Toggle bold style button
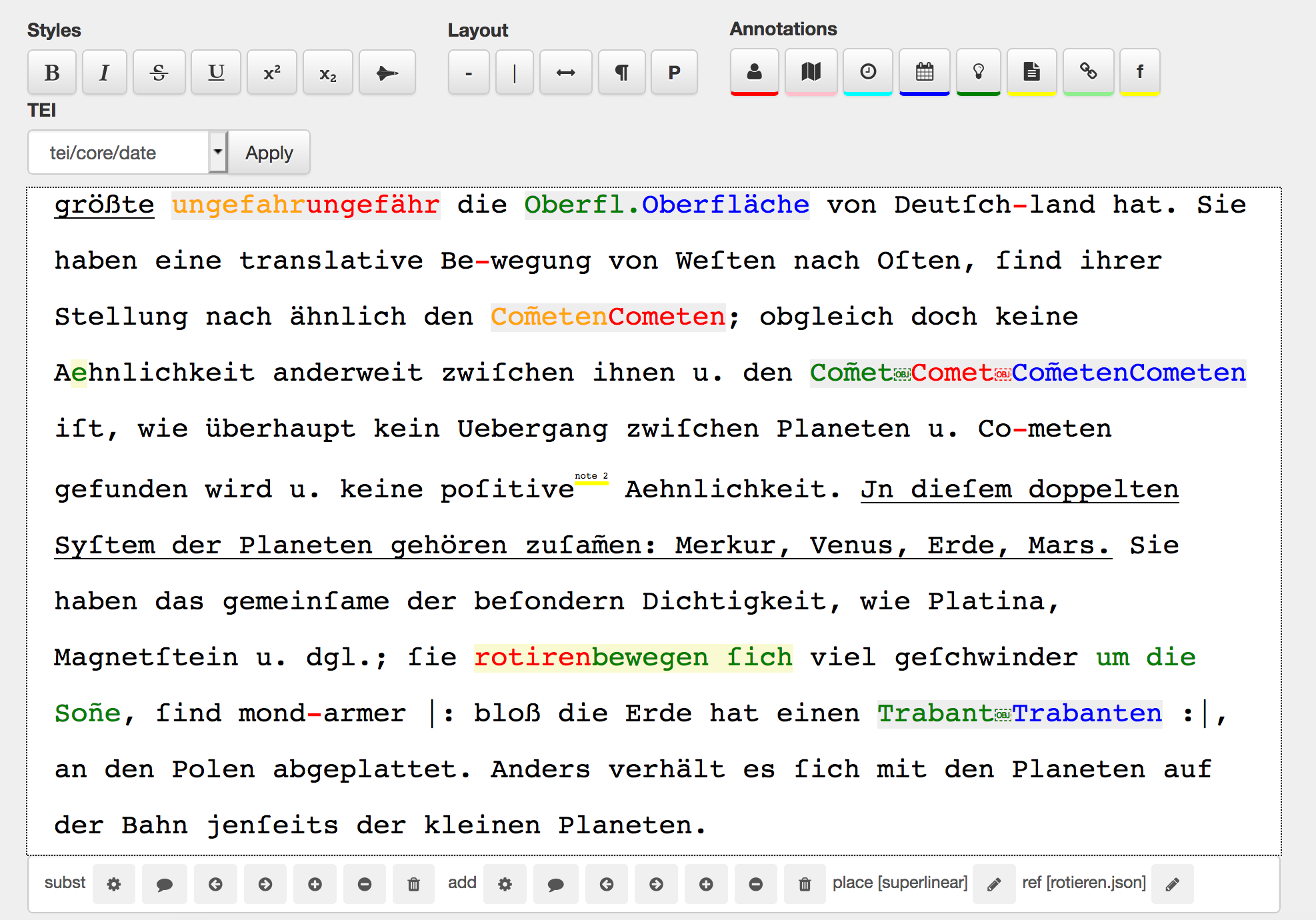The height and width of the screenshot is (920, 1316). (52, 72)
